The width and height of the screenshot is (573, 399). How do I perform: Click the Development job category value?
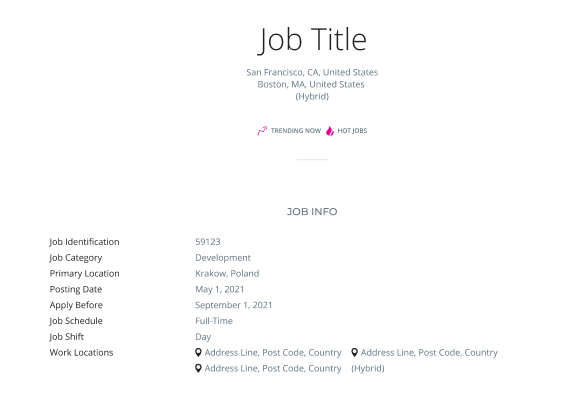[223, 258]
